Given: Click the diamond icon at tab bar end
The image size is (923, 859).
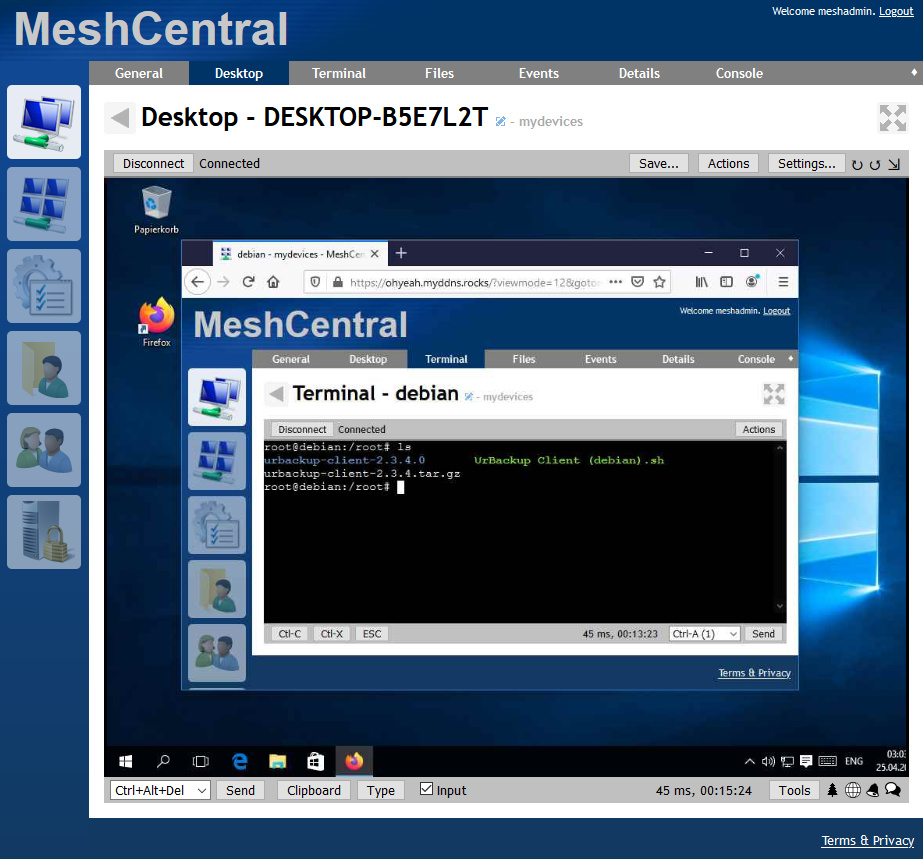Looking at the screenshot, I should (x=914, y=72).
